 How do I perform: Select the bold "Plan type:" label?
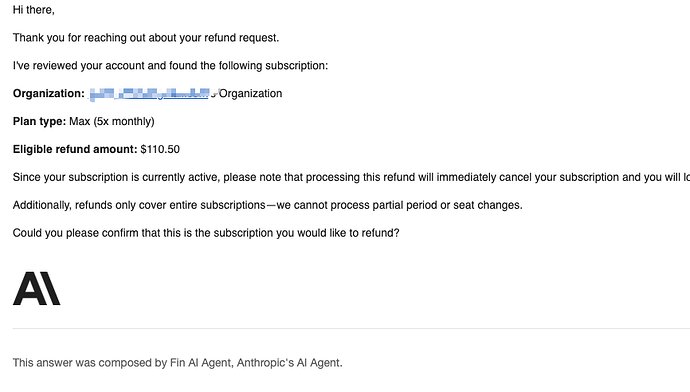[39, 121]
